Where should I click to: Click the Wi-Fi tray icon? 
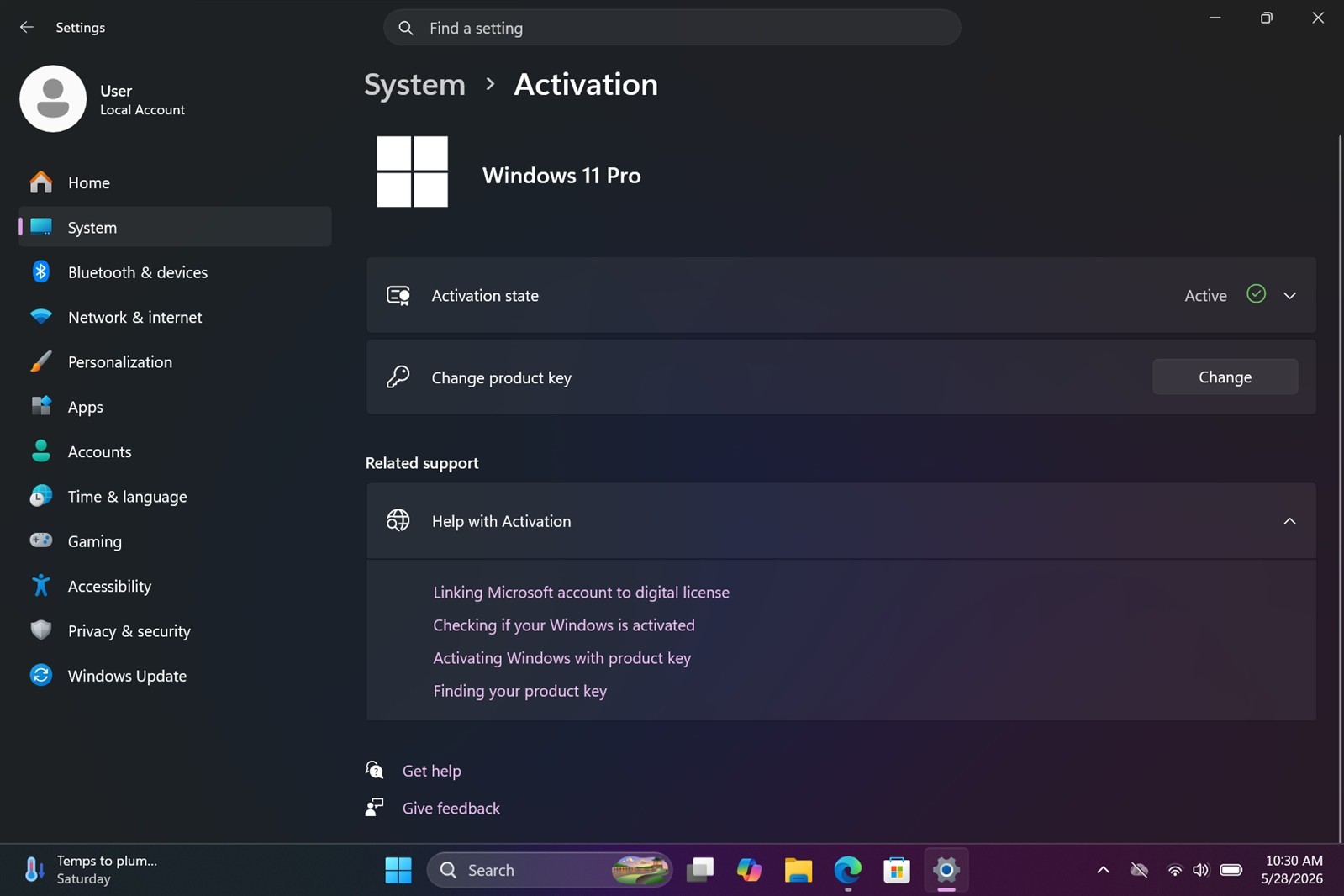[1174, 870]
